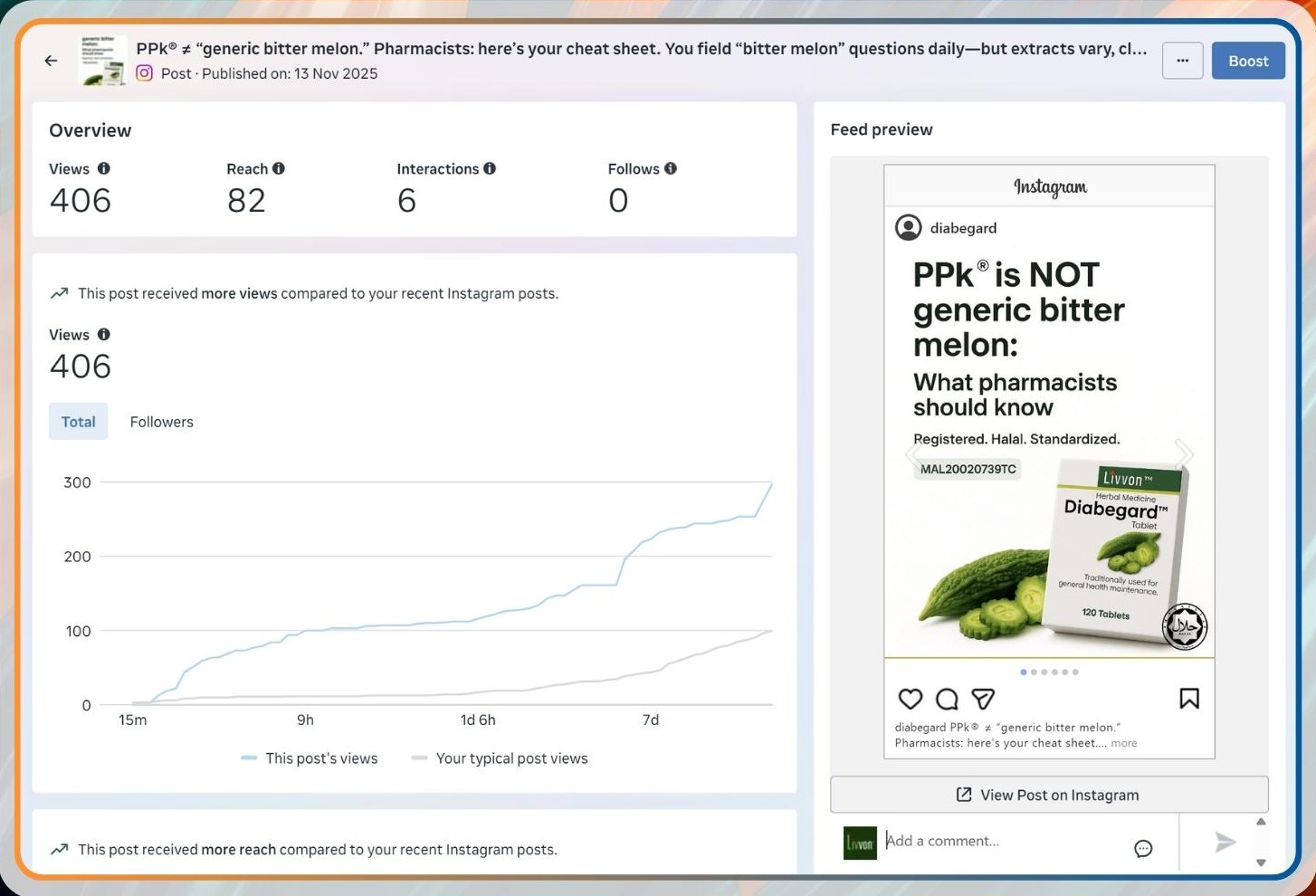Click the bookmark save icon
This screenshot has width=1316, height=896.
[1188, 699]
